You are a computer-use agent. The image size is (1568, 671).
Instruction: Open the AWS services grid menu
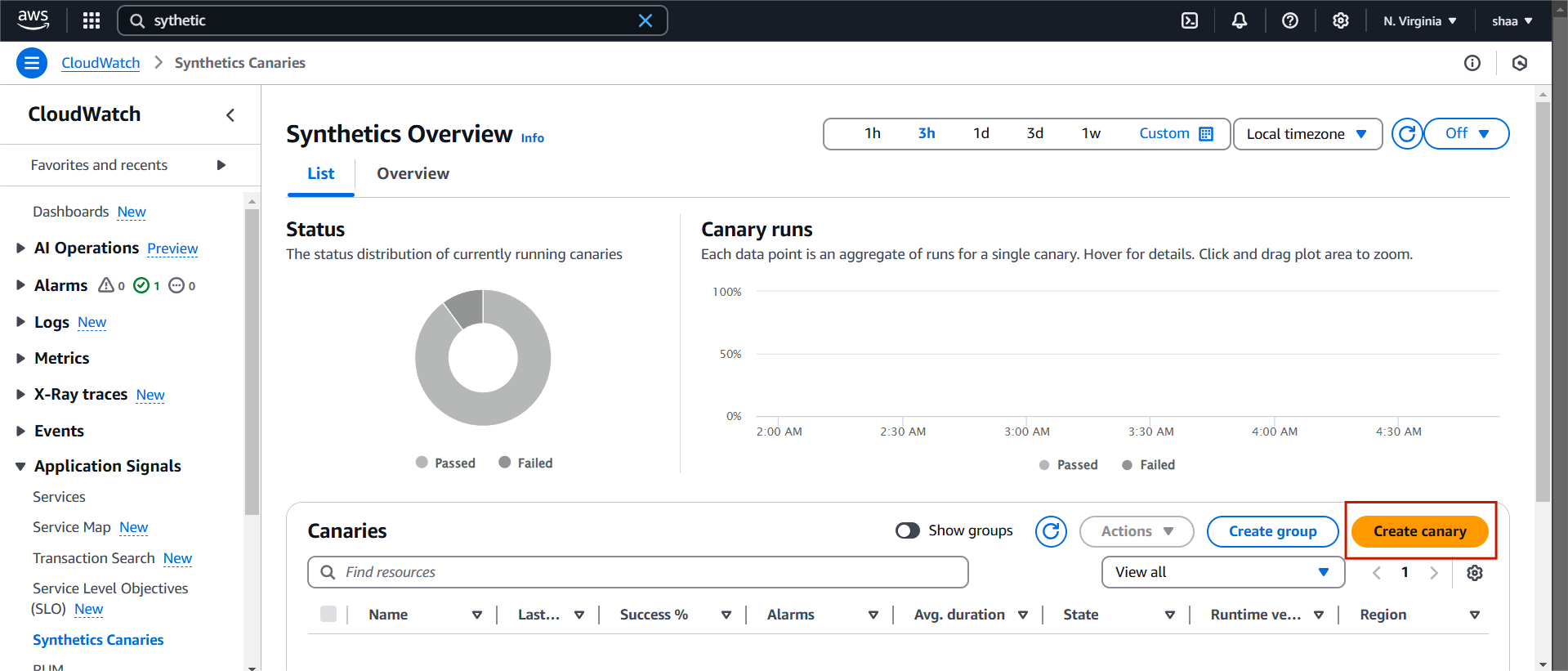[x=92, y=20]
